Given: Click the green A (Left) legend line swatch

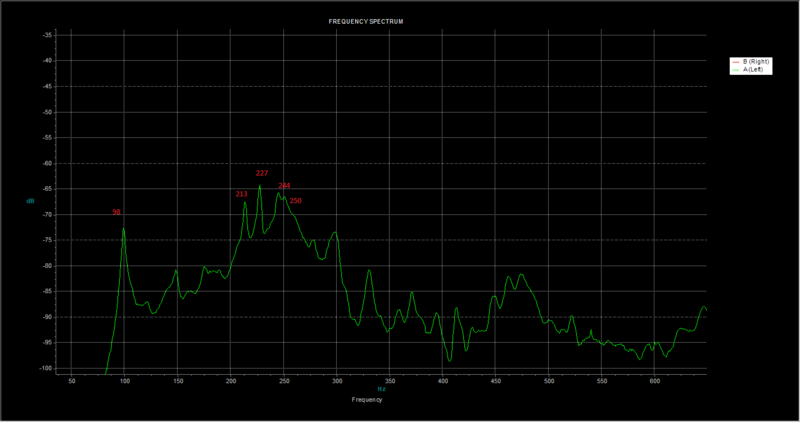Looking at the screenshot, I should click(735, 69).
